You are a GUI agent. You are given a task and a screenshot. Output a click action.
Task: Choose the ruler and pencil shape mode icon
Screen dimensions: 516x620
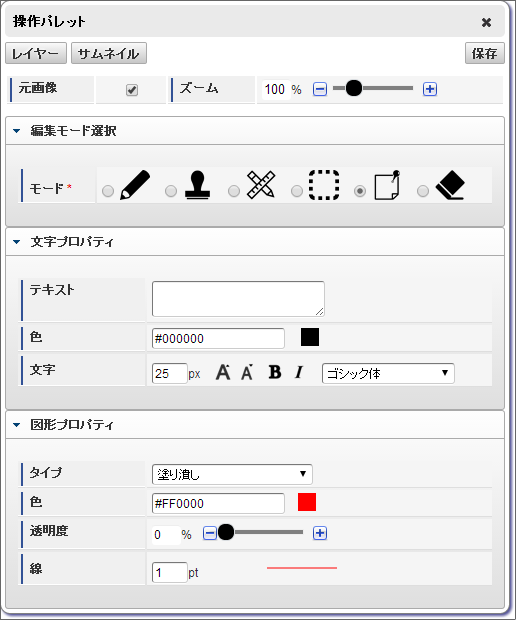[x=261, y=185]
